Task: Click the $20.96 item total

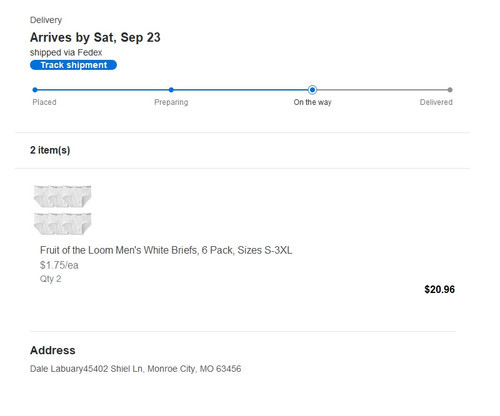Action: coord(439,289)
